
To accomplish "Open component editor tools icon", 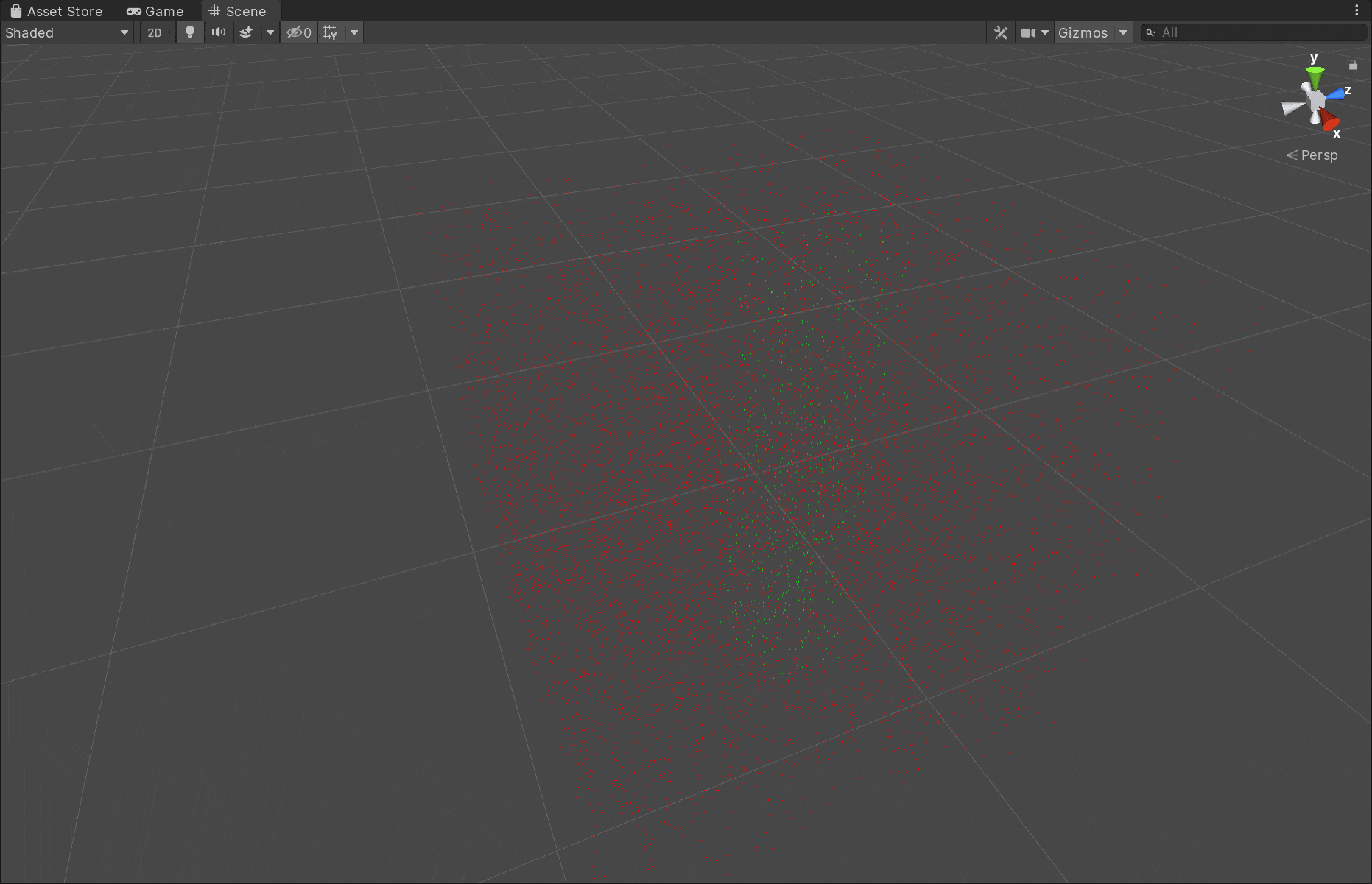I will pos(1001,32).
